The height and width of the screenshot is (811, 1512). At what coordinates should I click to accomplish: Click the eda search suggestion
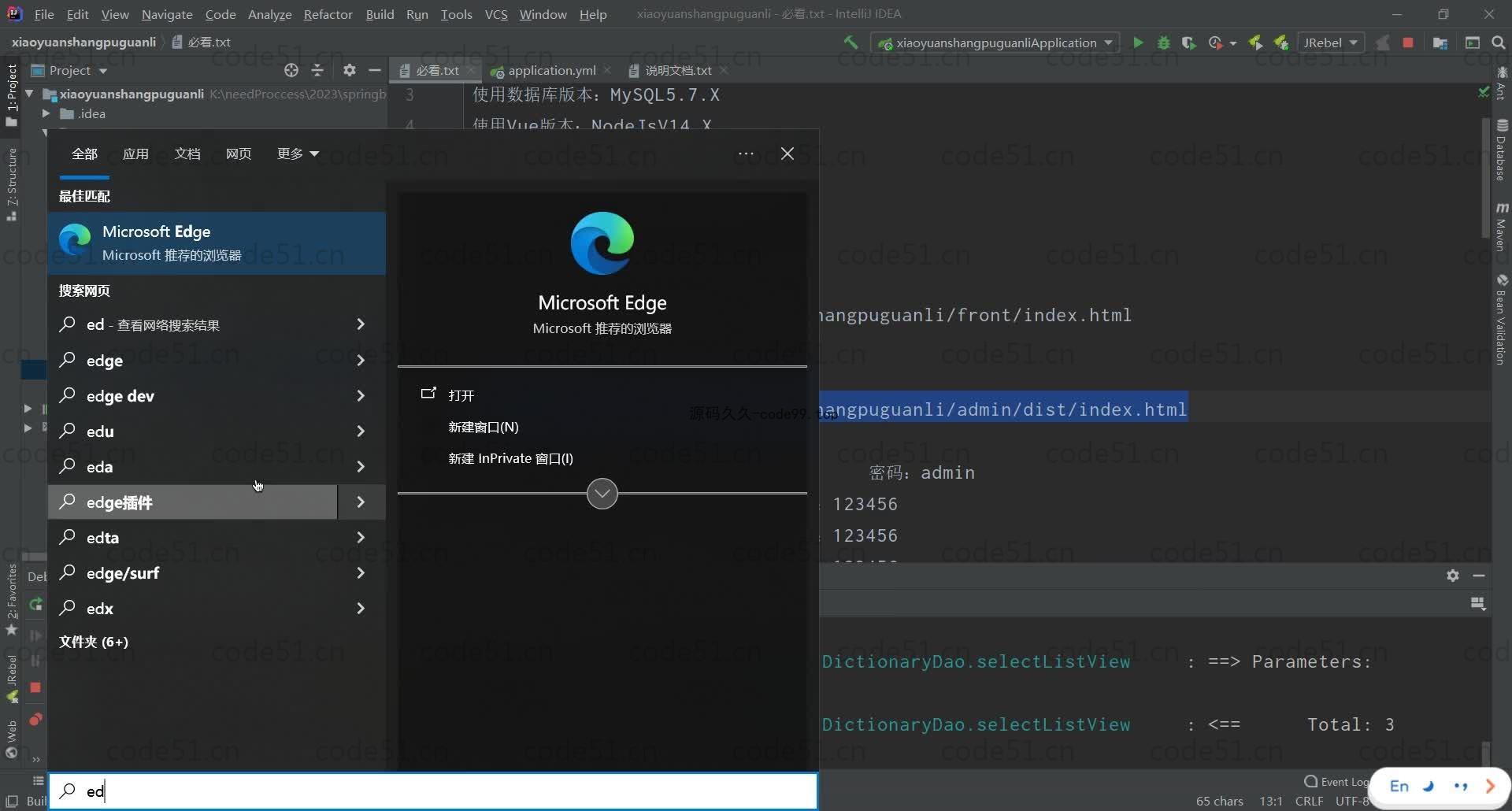coord(193,466)
